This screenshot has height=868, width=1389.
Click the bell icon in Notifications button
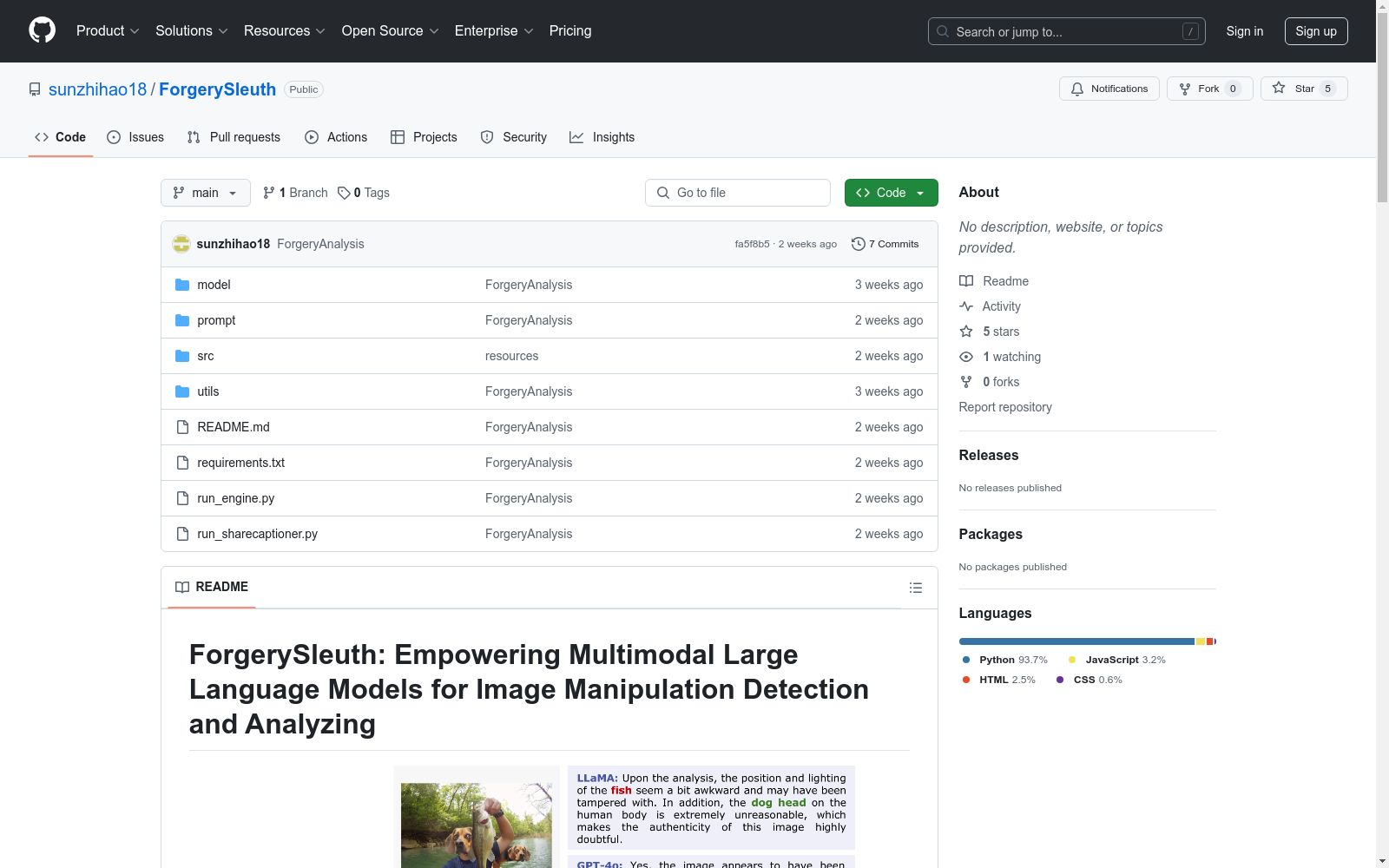pyautogui.click(x=1077, y=89)
